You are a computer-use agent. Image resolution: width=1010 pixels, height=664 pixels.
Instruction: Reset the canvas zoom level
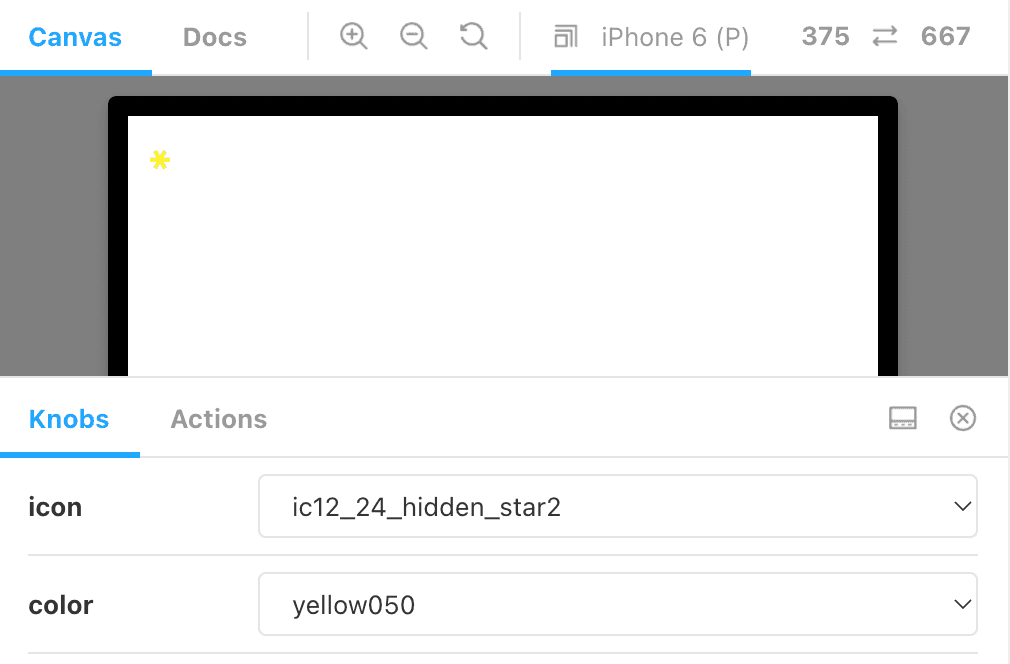tap(473, 36)
